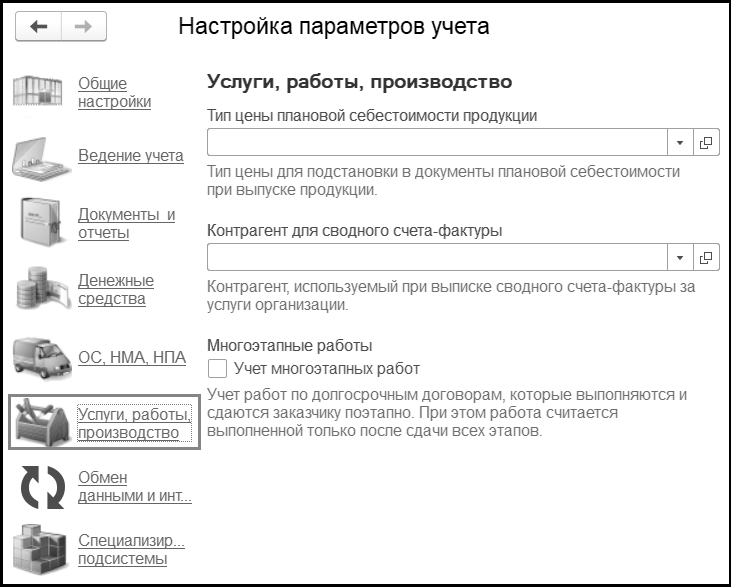Open the Ведение учета section
731x588 pixels.
click(x=131, y=155)
